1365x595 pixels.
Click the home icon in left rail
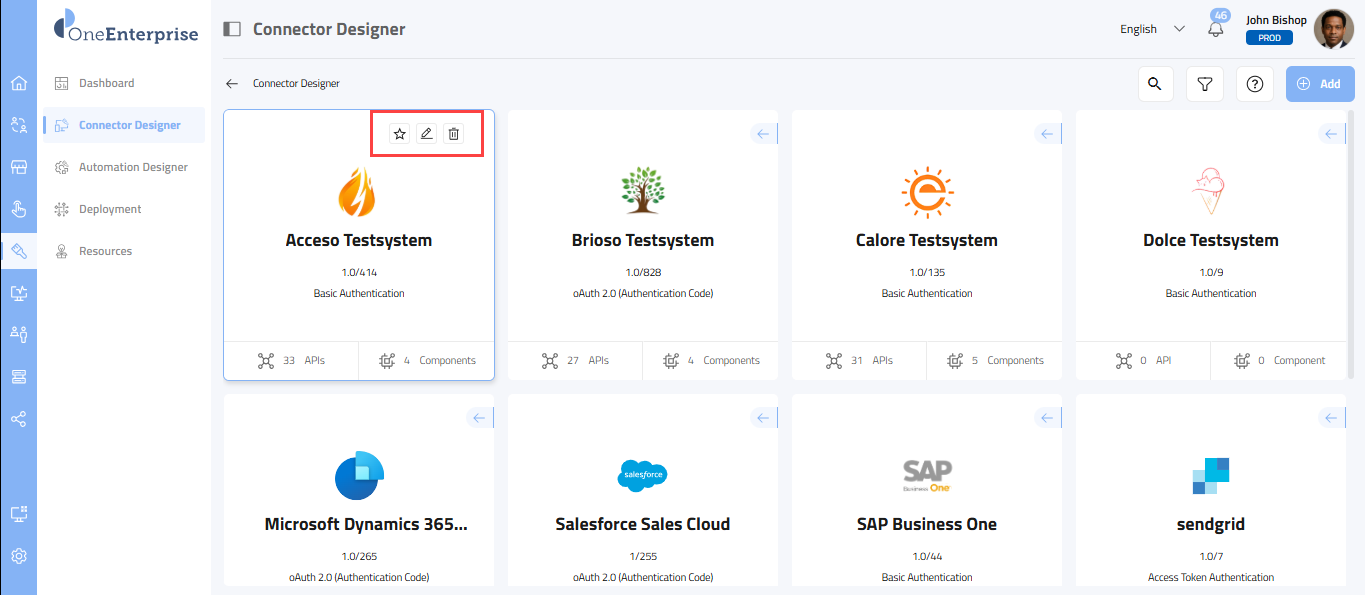pos(18,83)
